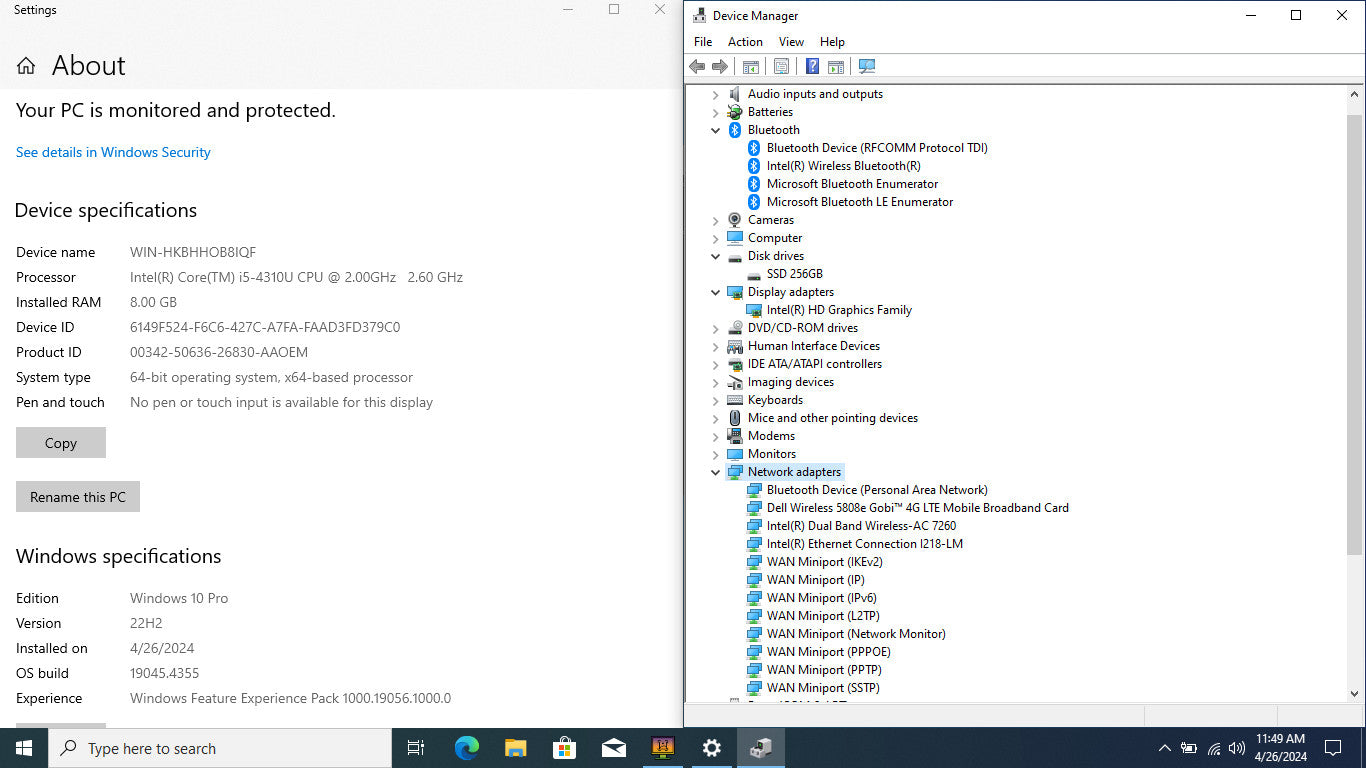The width and height of the screenshot is (1366, 768).
Task: Open the File menu in Device Manager
Action: 703,42
